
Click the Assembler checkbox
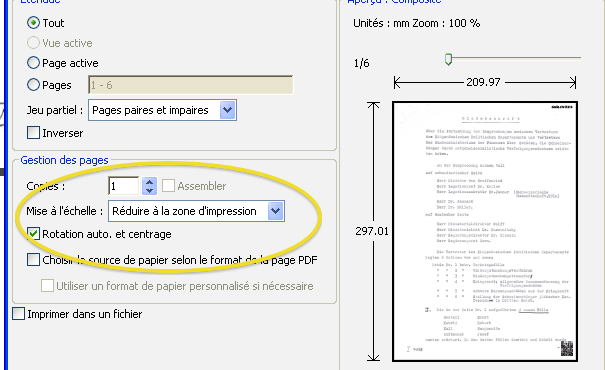[x=168, y=186]
